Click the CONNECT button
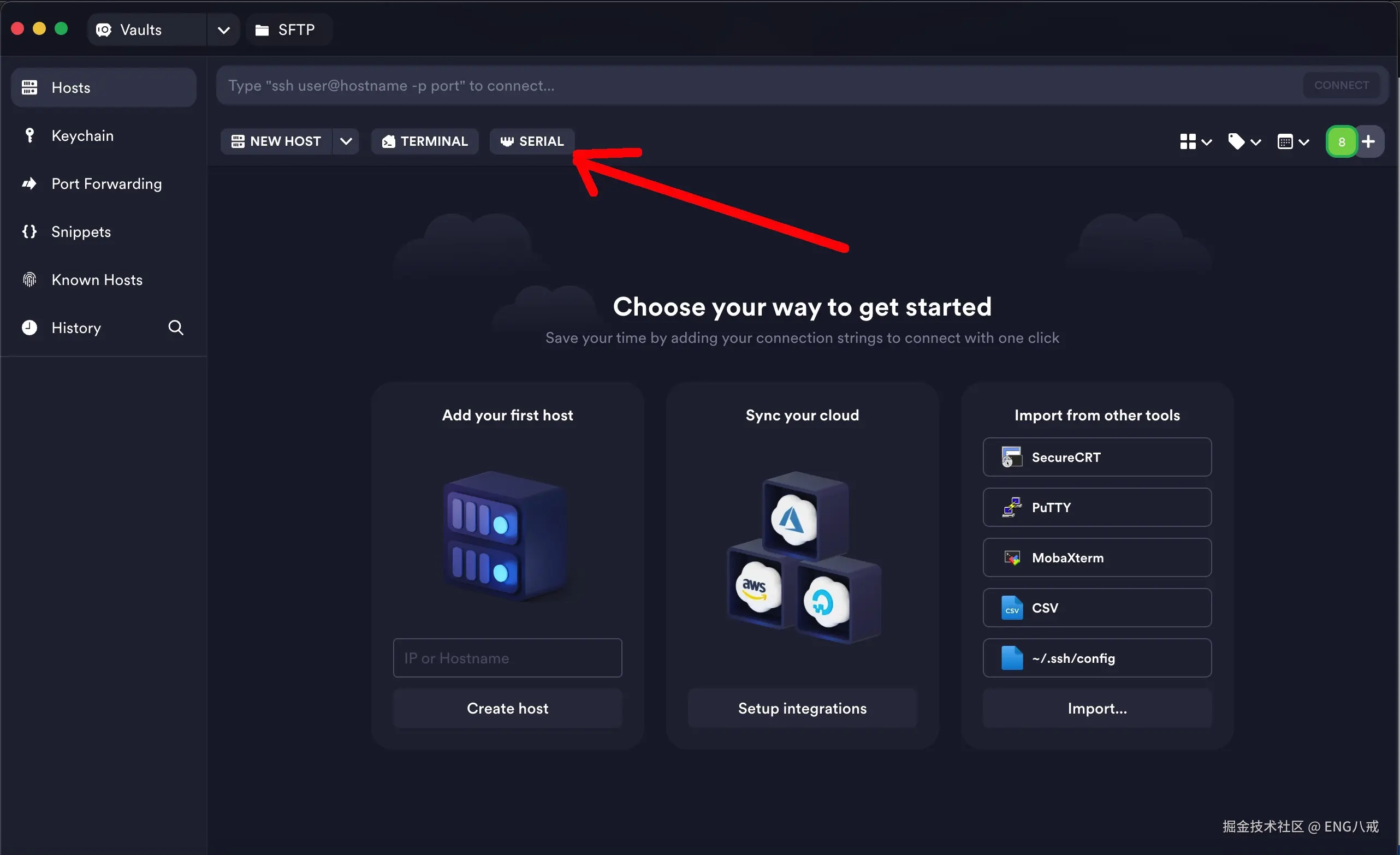The width and height of the screenshot is (1400, 855). coord(1342,85)
